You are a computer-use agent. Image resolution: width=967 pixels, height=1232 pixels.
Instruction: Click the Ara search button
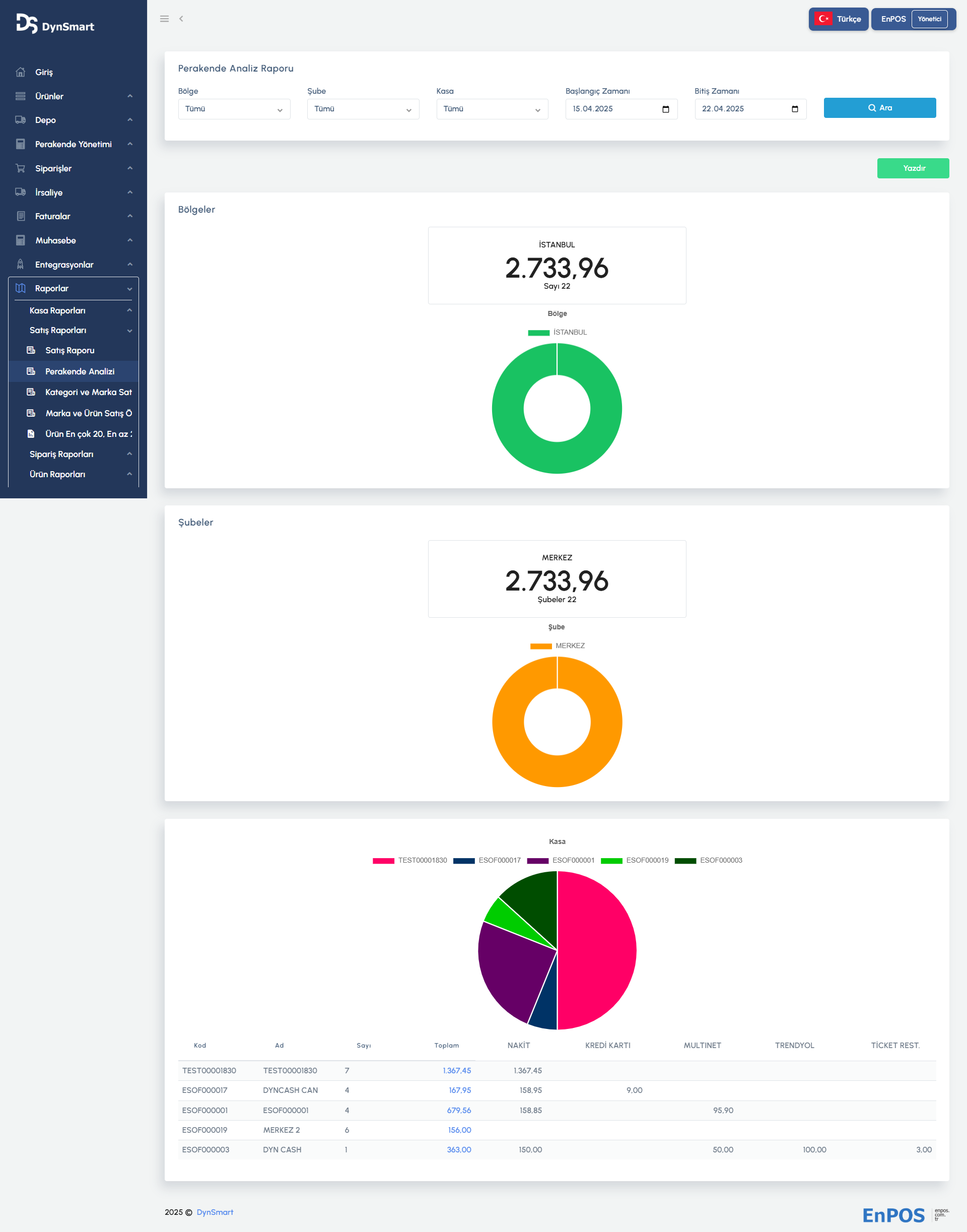879,108
